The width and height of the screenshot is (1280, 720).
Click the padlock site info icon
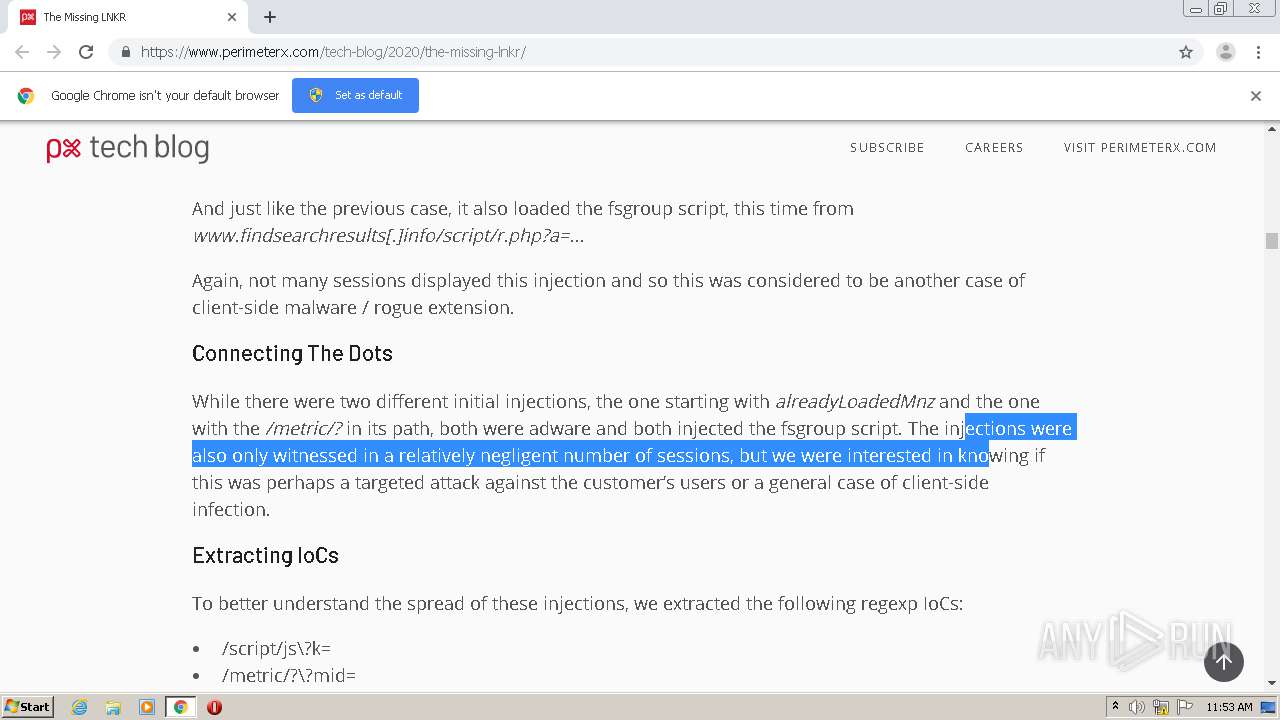click(125, 52)
